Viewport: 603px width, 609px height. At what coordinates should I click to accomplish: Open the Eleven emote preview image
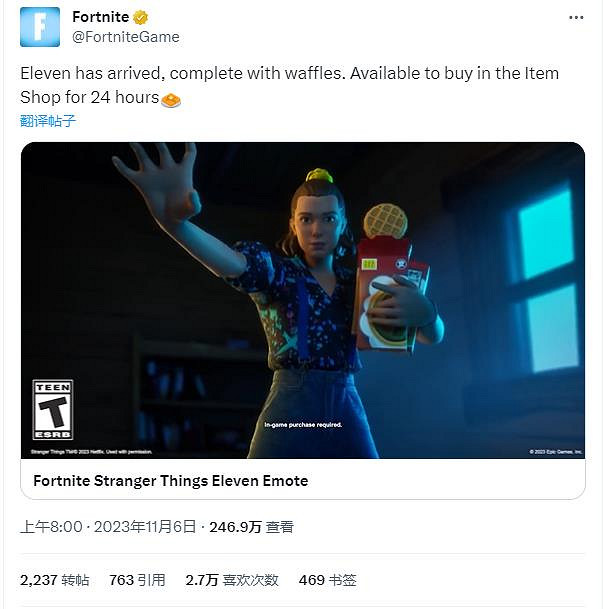click(x=302, y=300)
